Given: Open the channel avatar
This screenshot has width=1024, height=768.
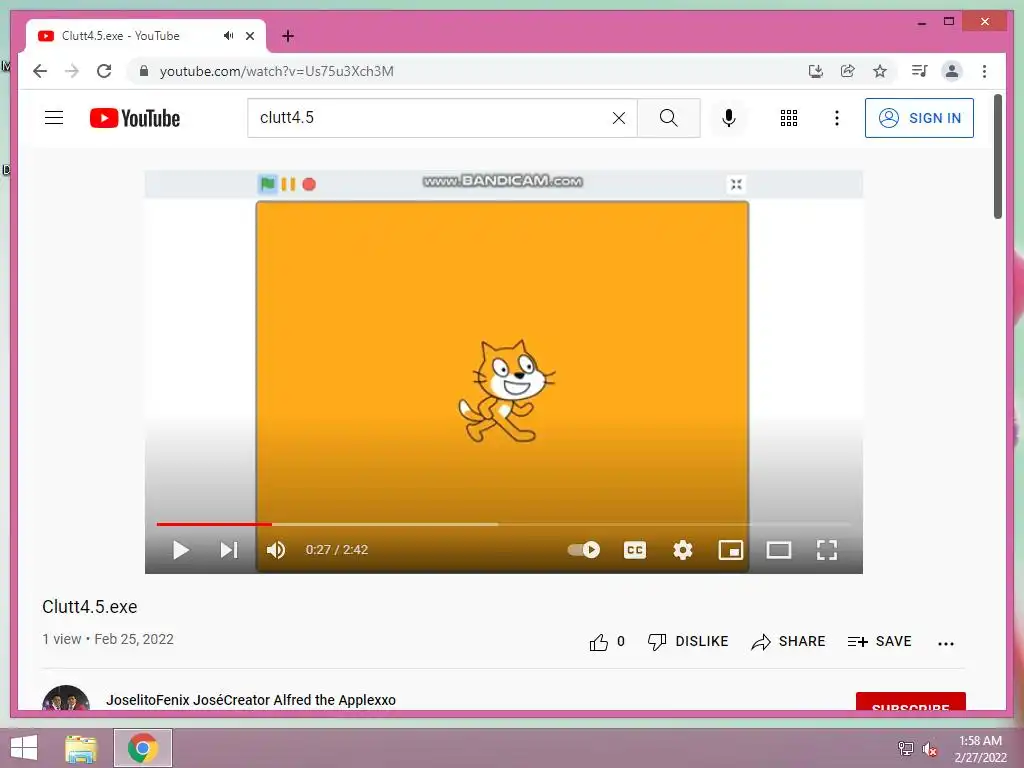Looking at the screenshot, I should [x=66, y=698].
